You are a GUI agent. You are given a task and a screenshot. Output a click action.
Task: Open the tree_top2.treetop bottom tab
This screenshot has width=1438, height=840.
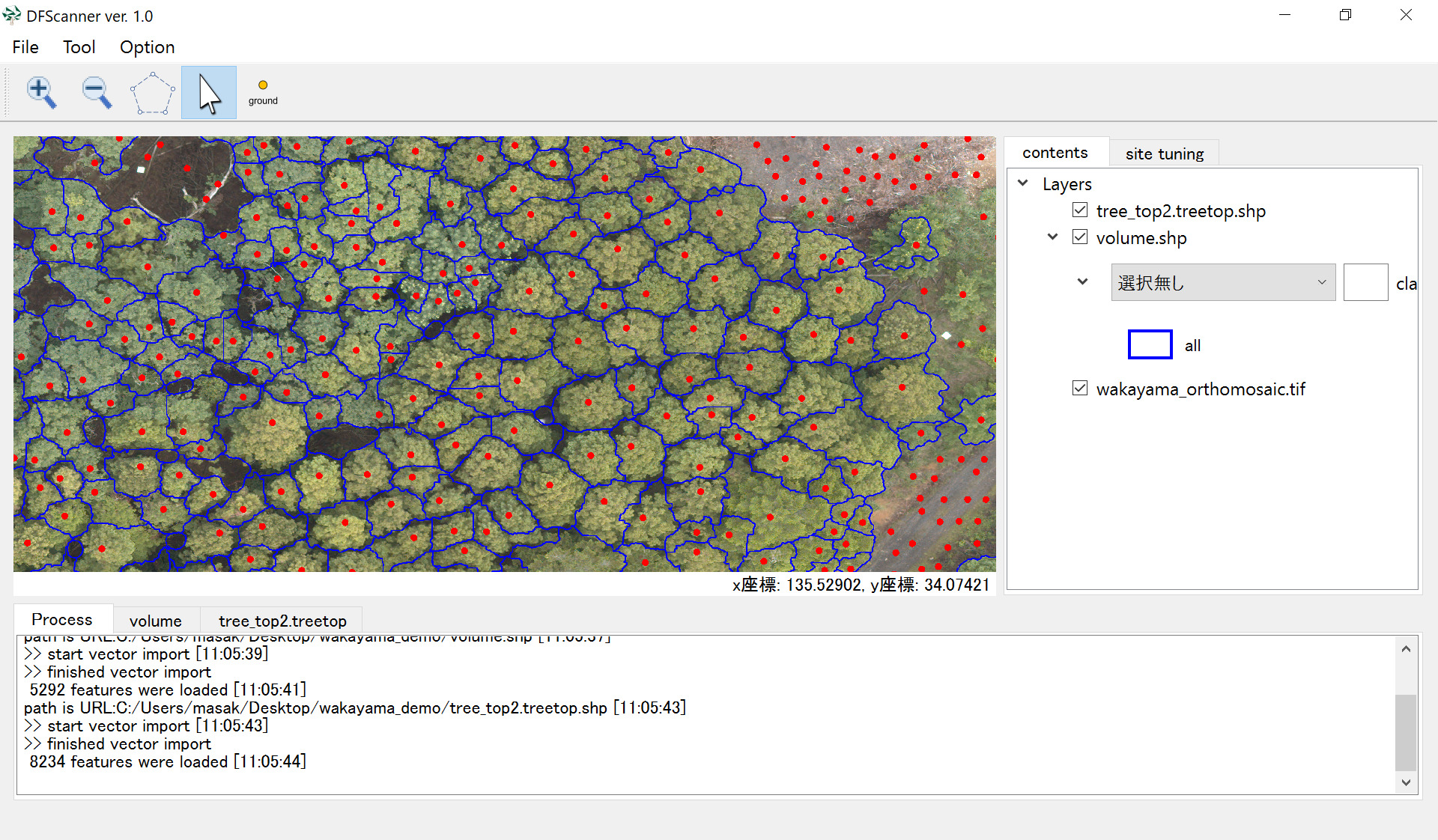pyautogui.click(x=282, y=621)
